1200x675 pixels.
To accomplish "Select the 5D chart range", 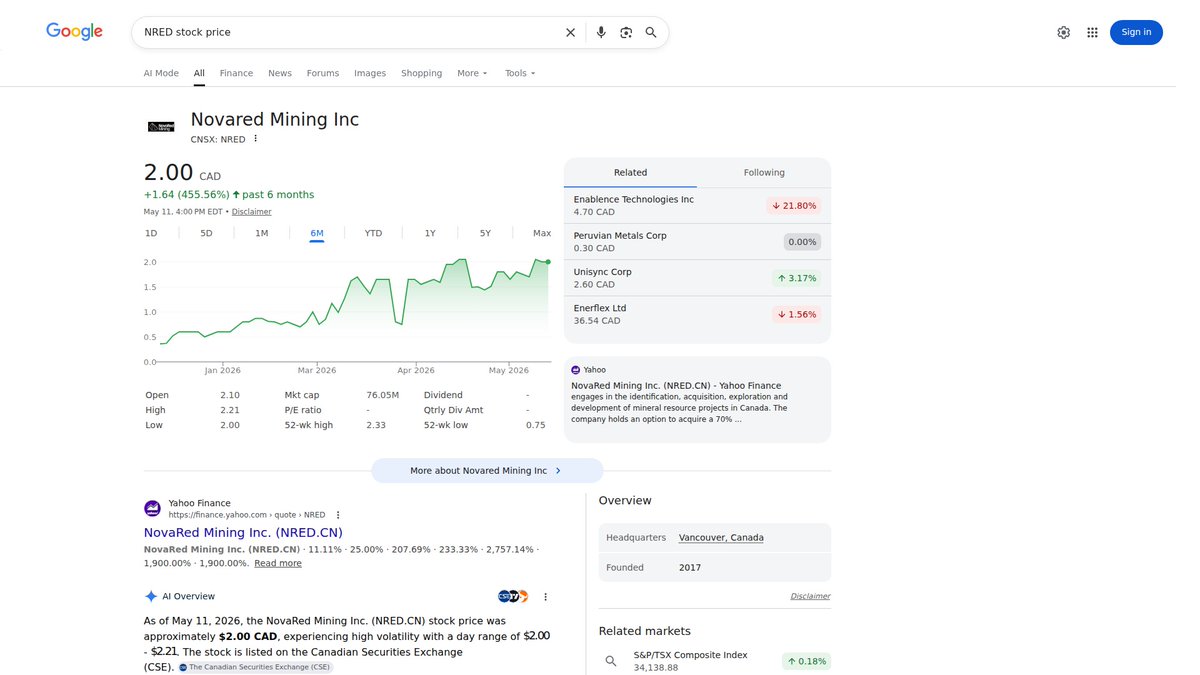I will [206, 233].
